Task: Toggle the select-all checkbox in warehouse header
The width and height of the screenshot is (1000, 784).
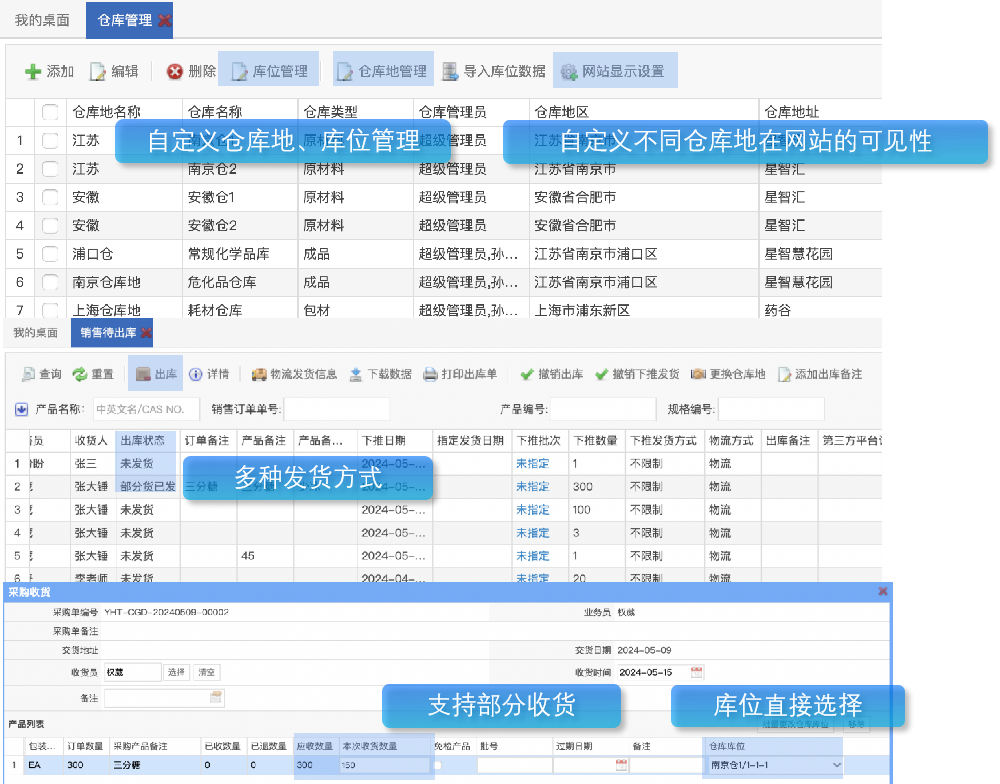Action: pos(50,112)
